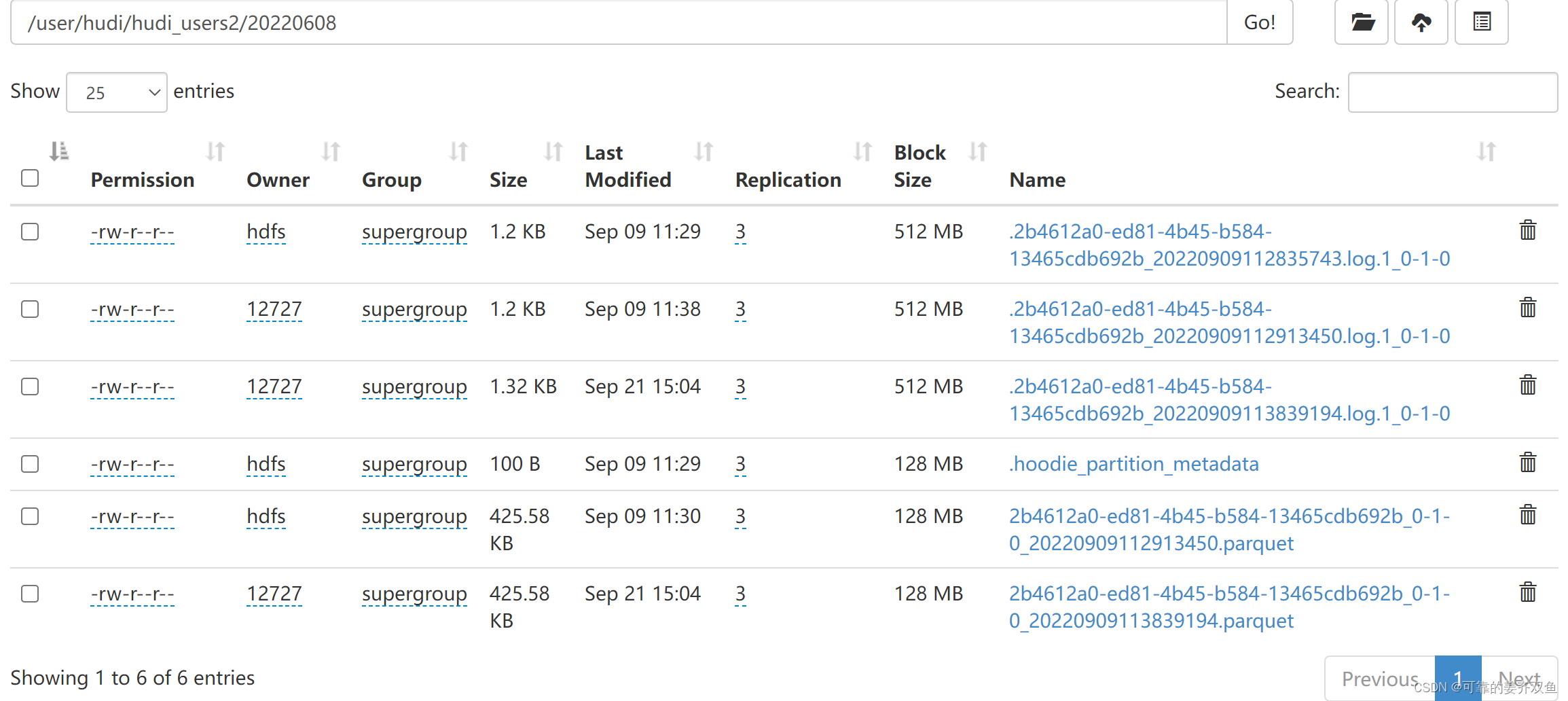Check the box for 113839194.log file row
1568x701 pixels.
point(30,387)
